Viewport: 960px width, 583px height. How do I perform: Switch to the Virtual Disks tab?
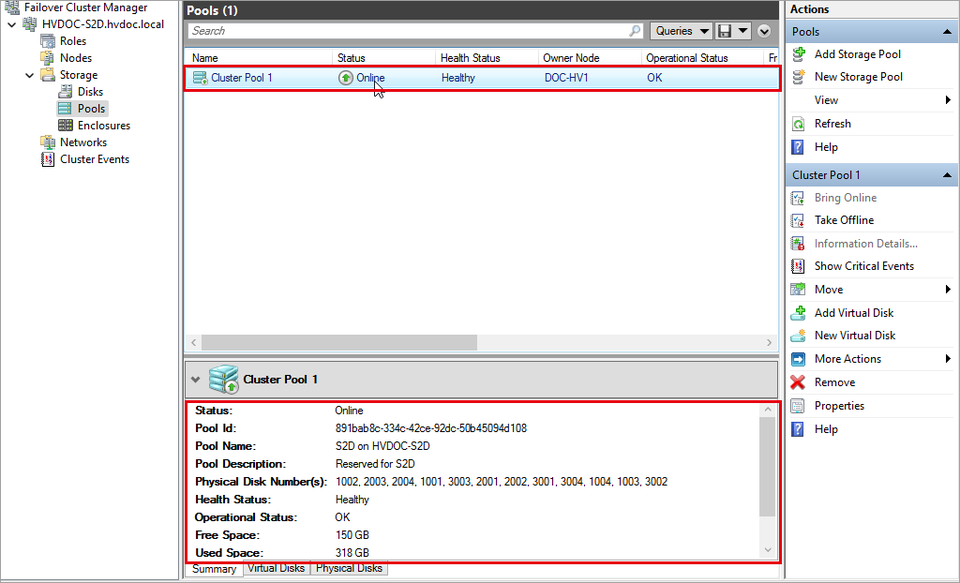tap(276, 568)
